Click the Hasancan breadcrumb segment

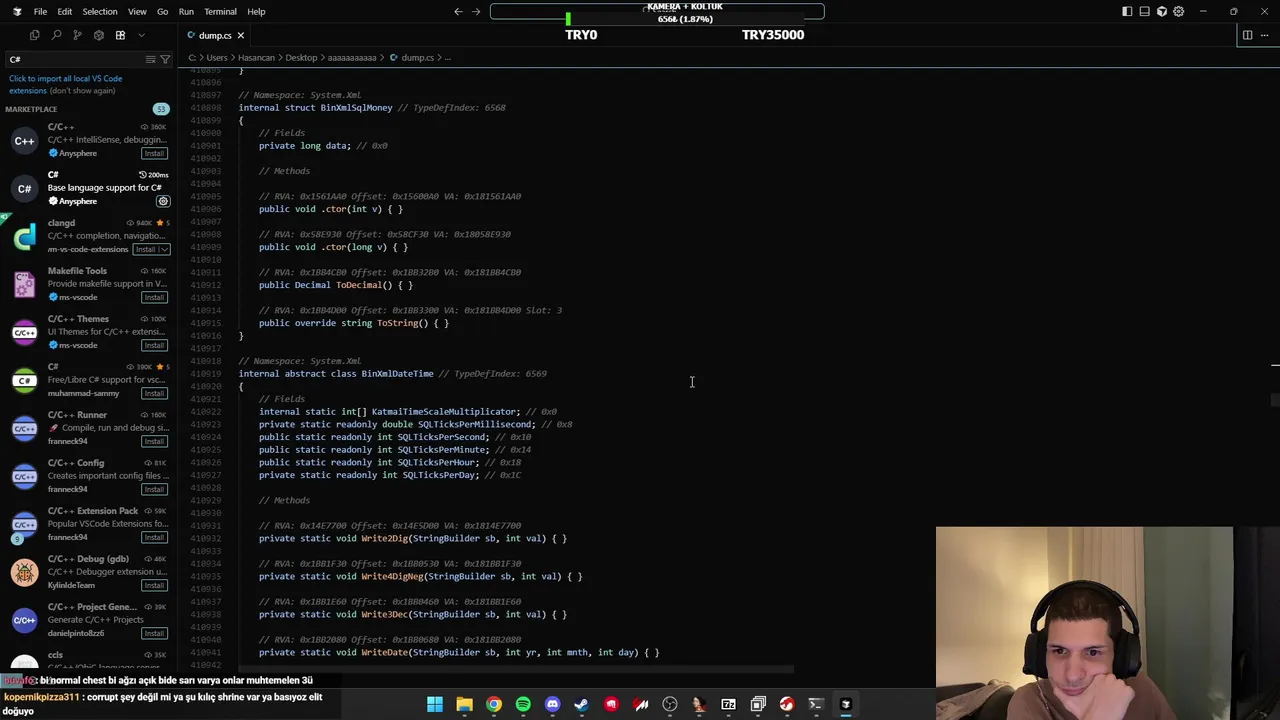(x=256, y=57)
